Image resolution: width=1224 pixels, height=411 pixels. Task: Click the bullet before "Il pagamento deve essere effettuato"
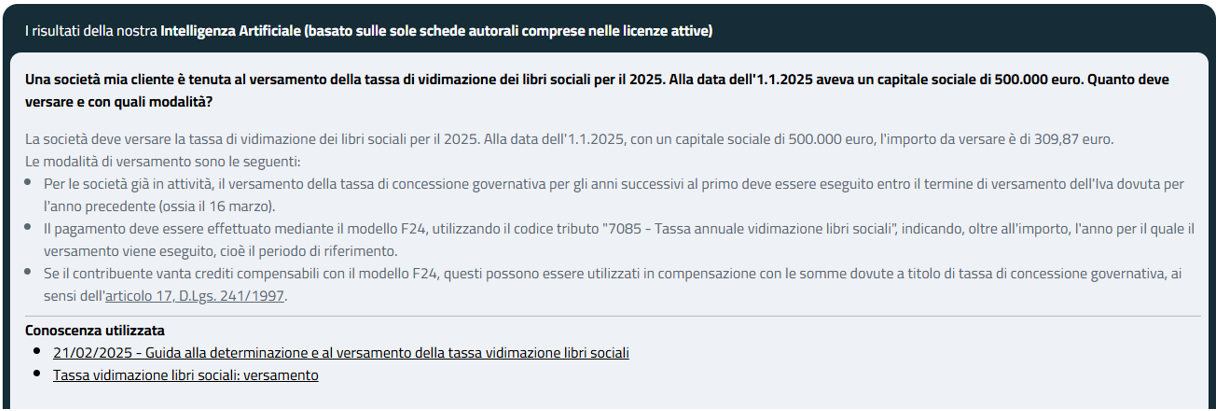[x=30, y=228]
